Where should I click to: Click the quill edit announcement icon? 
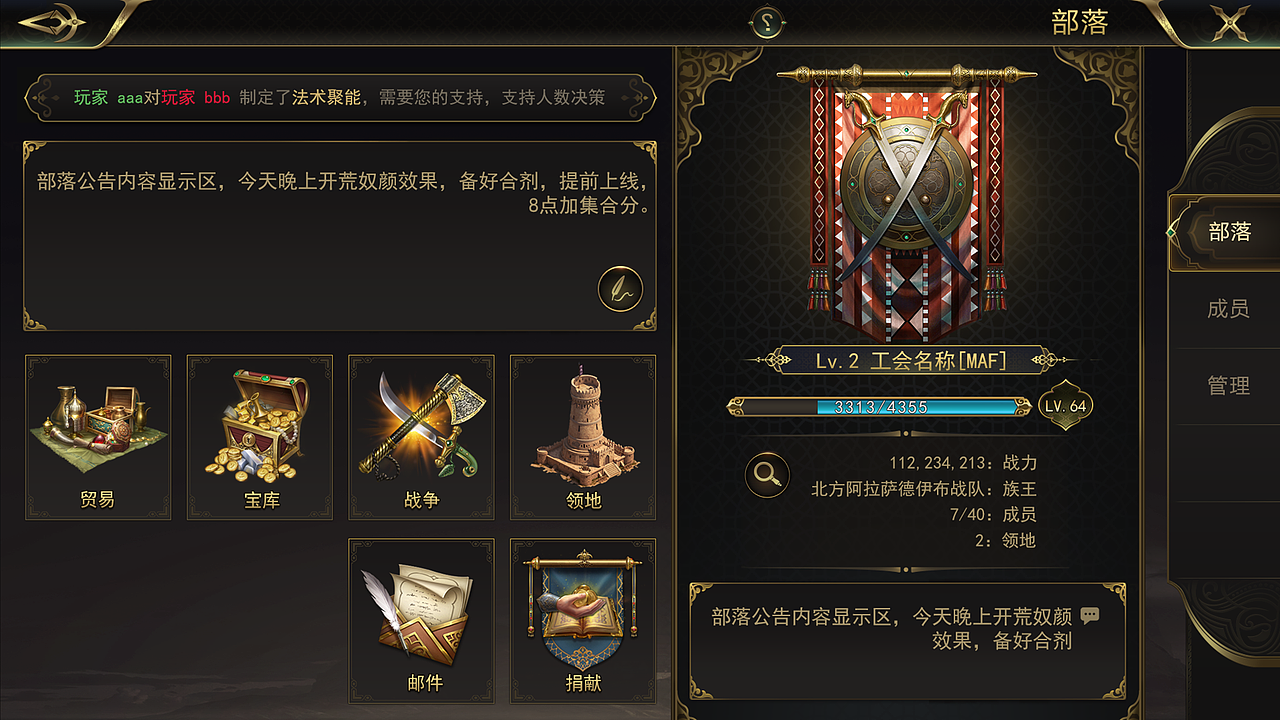coord(620,289)
